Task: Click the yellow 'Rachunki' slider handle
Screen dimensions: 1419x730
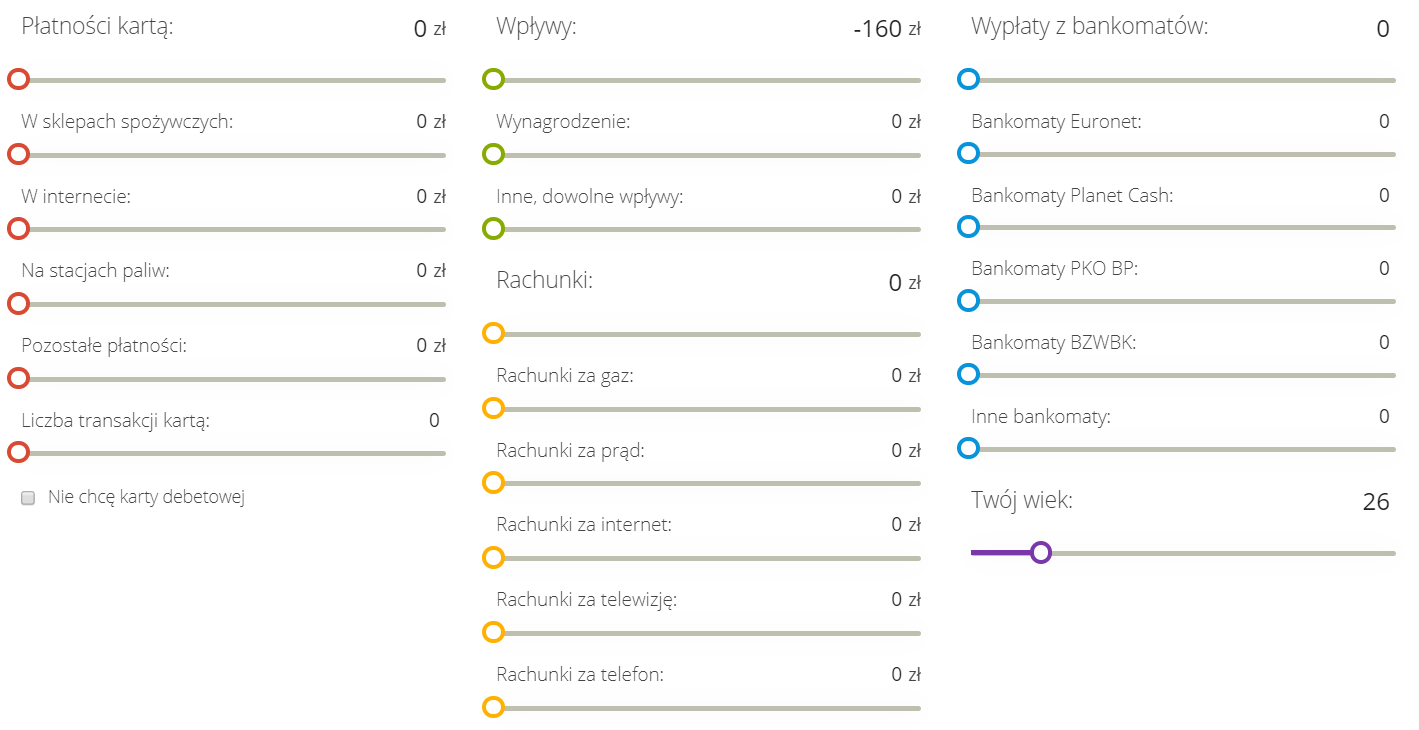Action: (x=493, y=333)
